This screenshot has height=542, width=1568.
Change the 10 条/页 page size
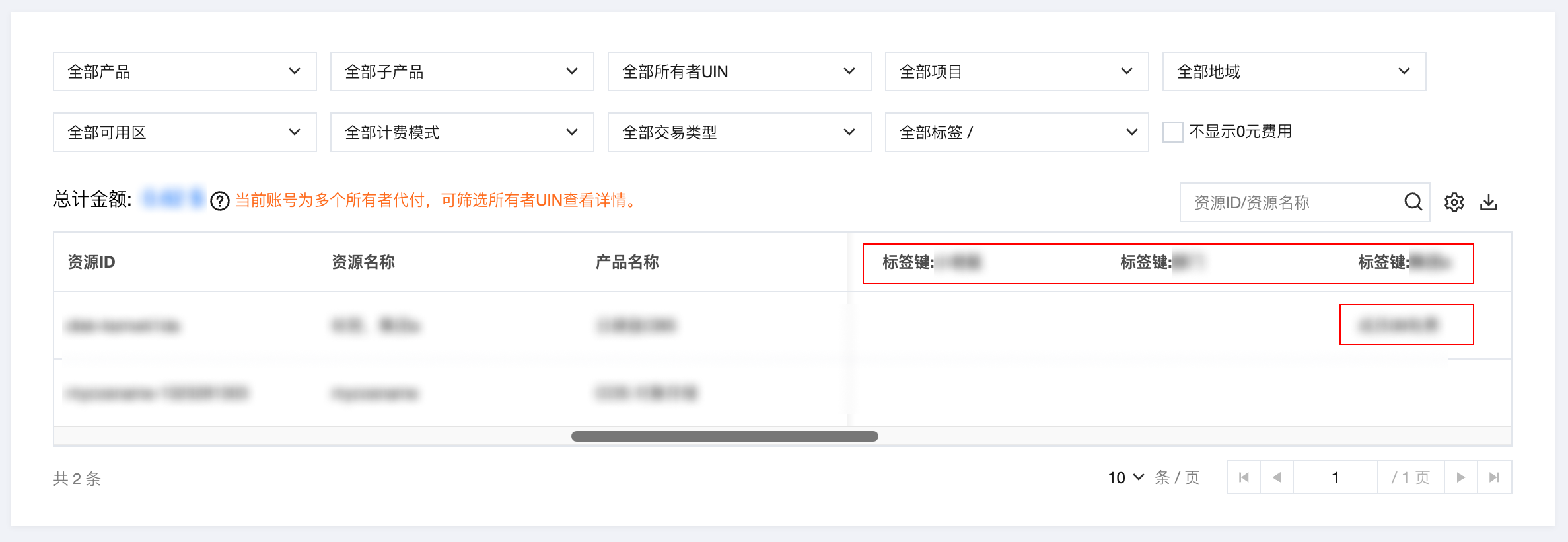[x=1125, y=477]
